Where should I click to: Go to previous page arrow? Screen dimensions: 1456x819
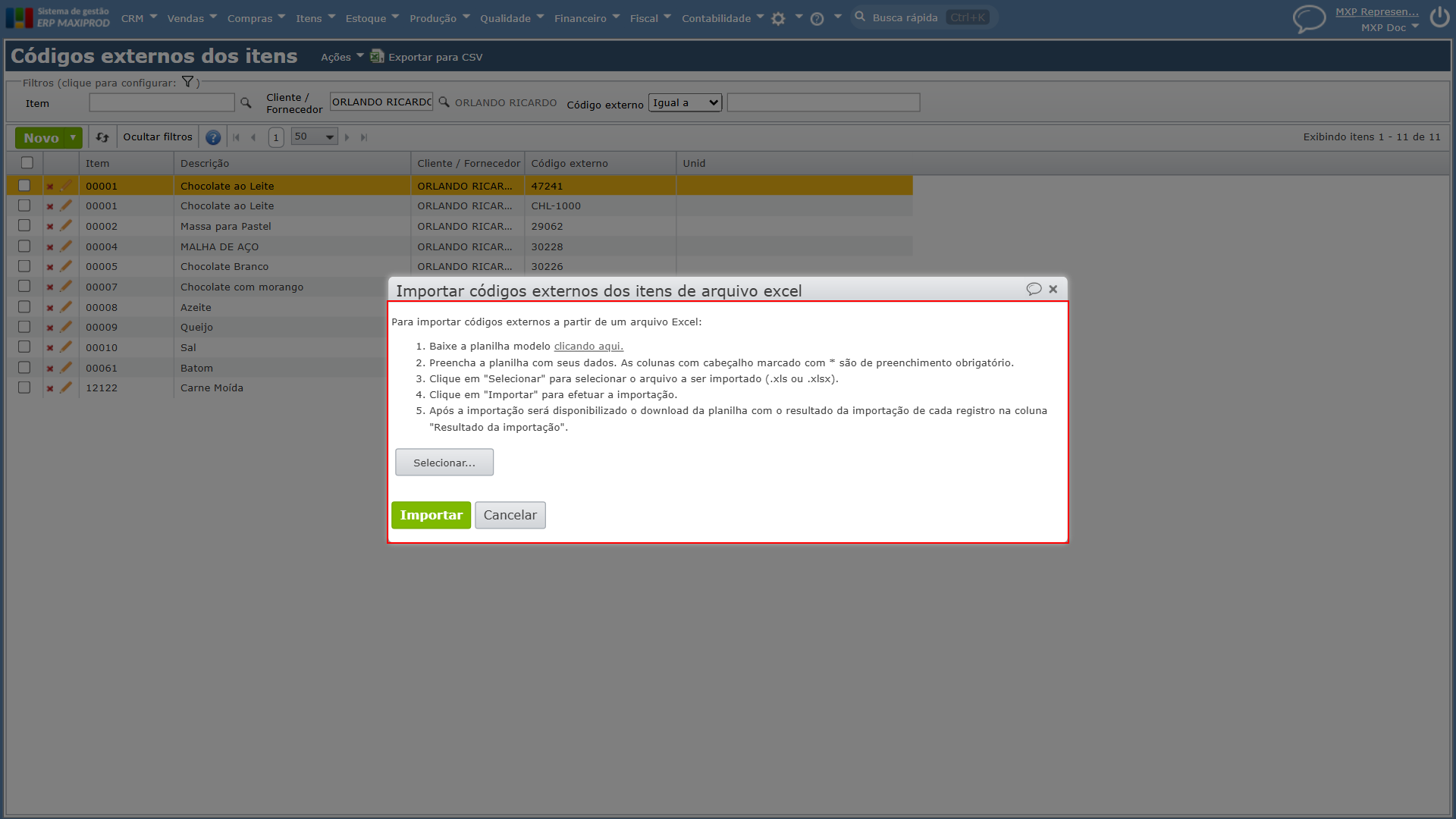point(253,137)
